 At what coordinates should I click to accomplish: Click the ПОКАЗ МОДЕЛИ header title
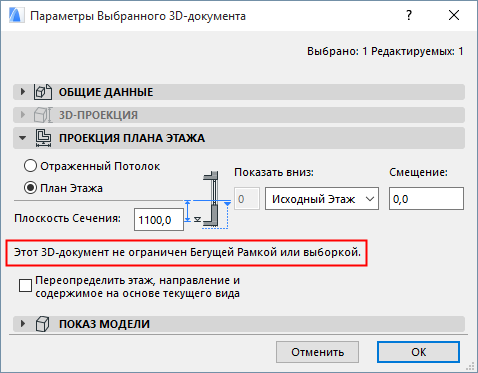click(x=104, y=324)
